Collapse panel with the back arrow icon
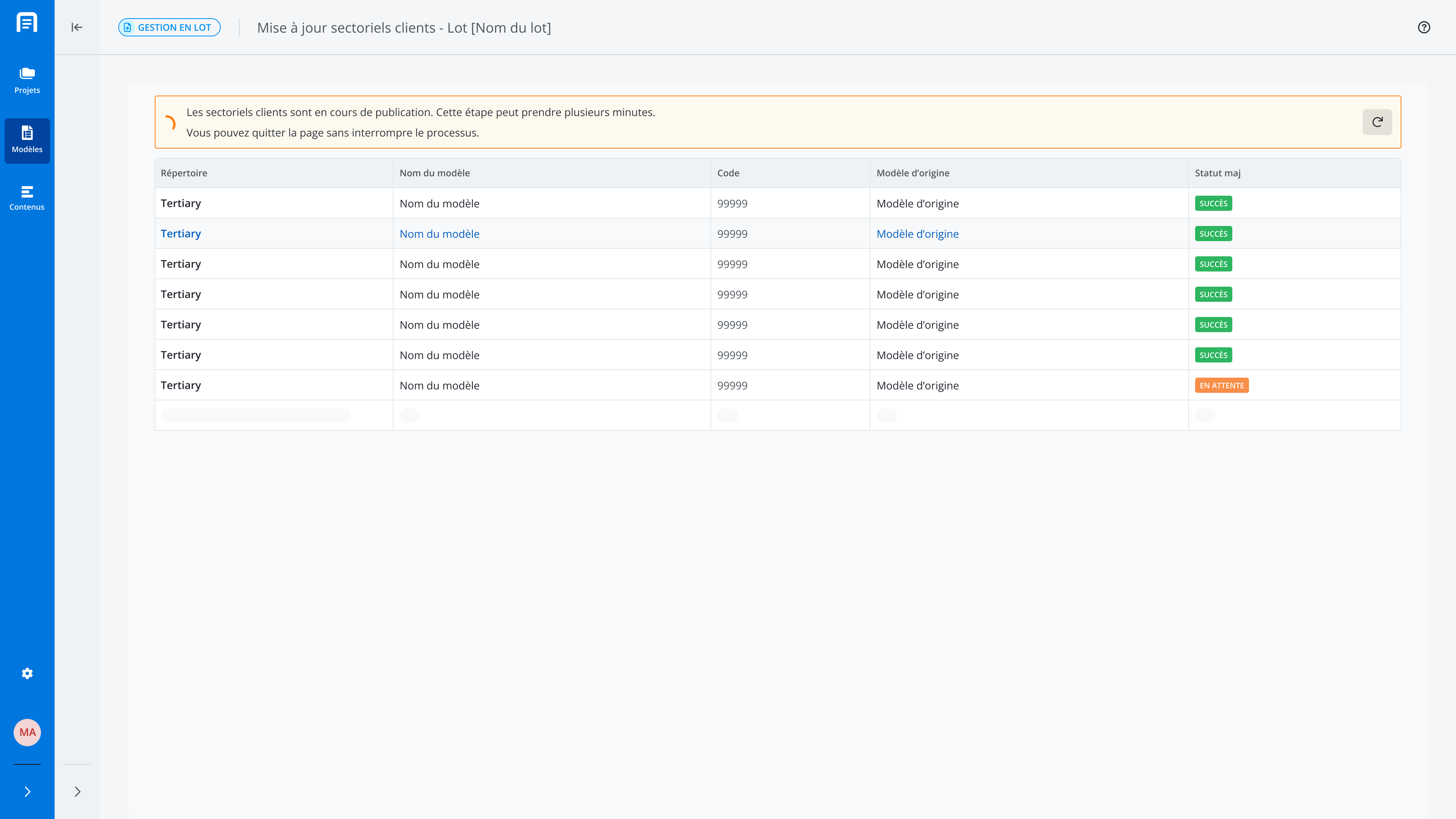This screenshot has height=819, width=1456. point(77,27)
